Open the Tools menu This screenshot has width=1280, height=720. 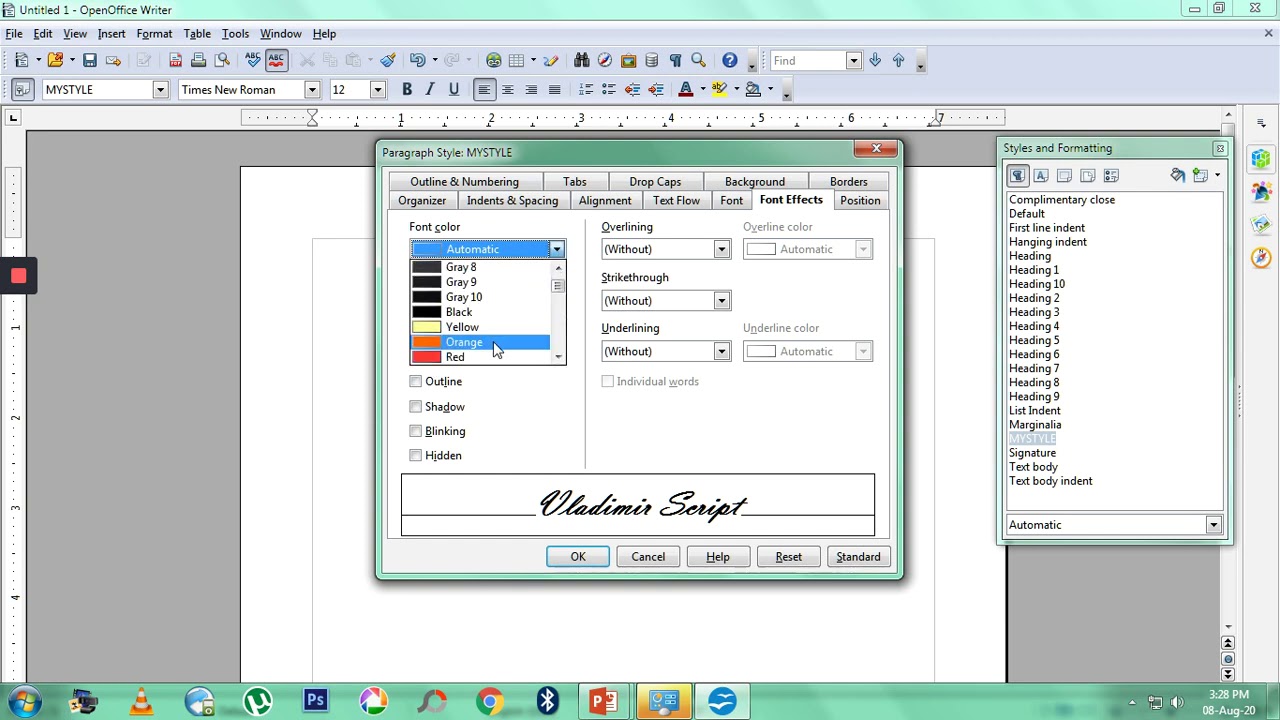click(235, 34)
